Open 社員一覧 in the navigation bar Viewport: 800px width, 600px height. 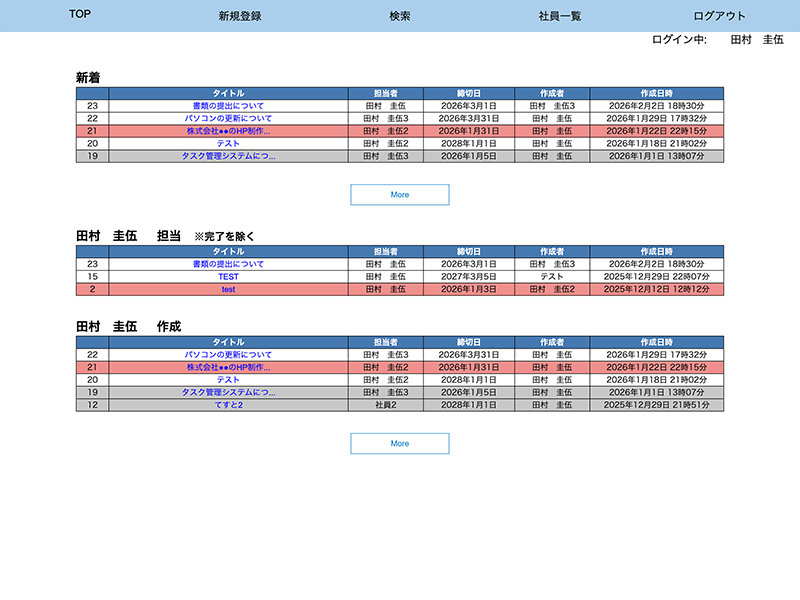click(559, 16)
